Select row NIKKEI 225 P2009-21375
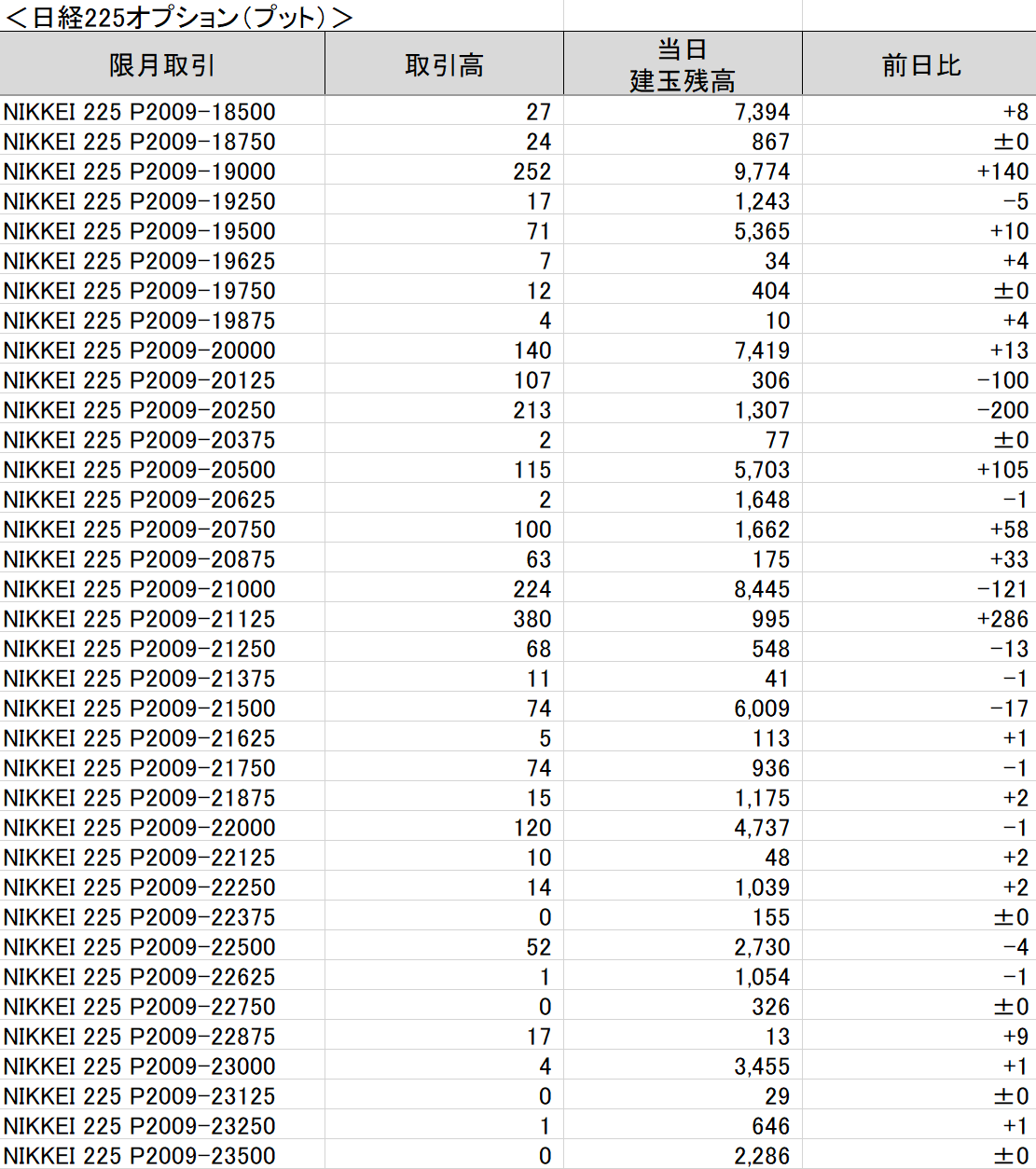This screenshot has width=1036, height=1169. coord(518,678)
